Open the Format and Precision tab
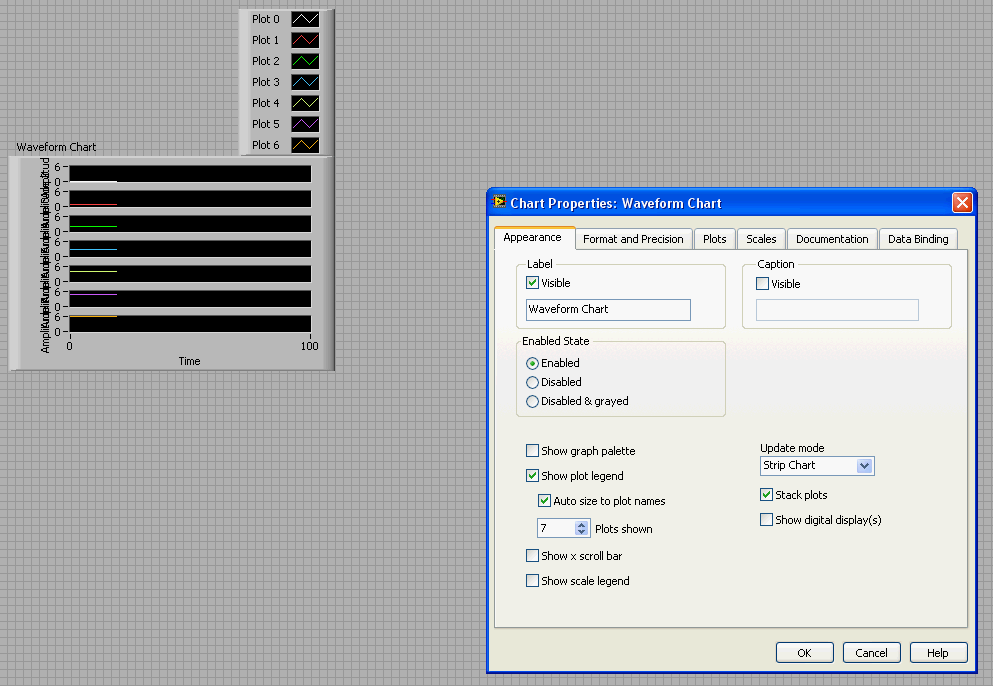This screenshot has width=993, height=686. [633, 239]
